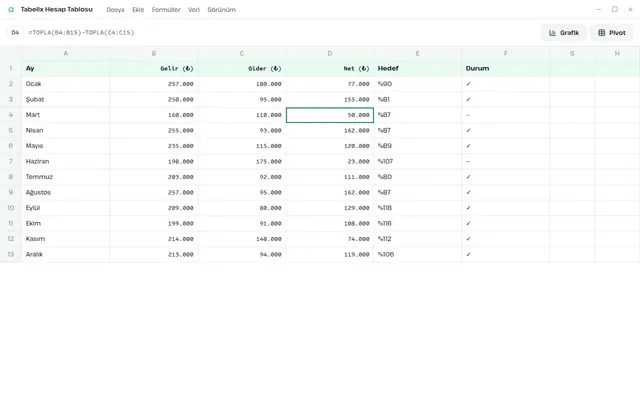Click the Hedef header cell
The height and width of the screenshot is (400, 640).
click(x=418, y=68)
